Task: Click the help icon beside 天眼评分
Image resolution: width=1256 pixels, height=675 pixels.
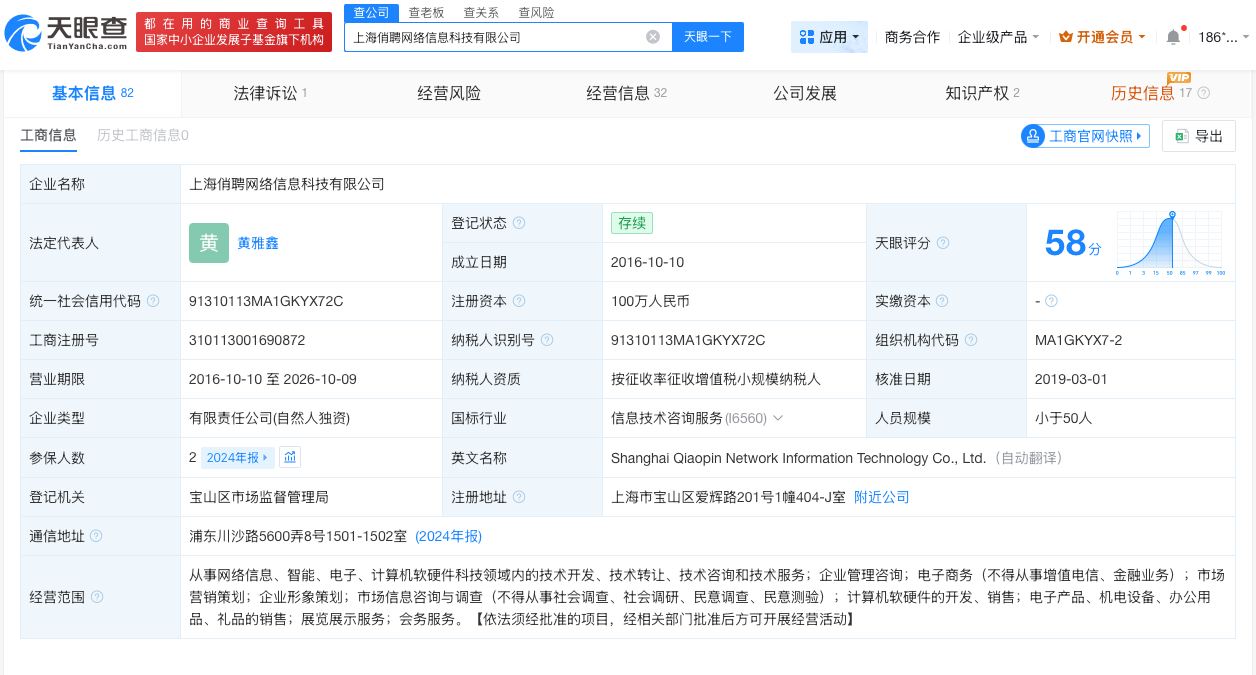Action: pyautogui.click(x=941, y=243)
